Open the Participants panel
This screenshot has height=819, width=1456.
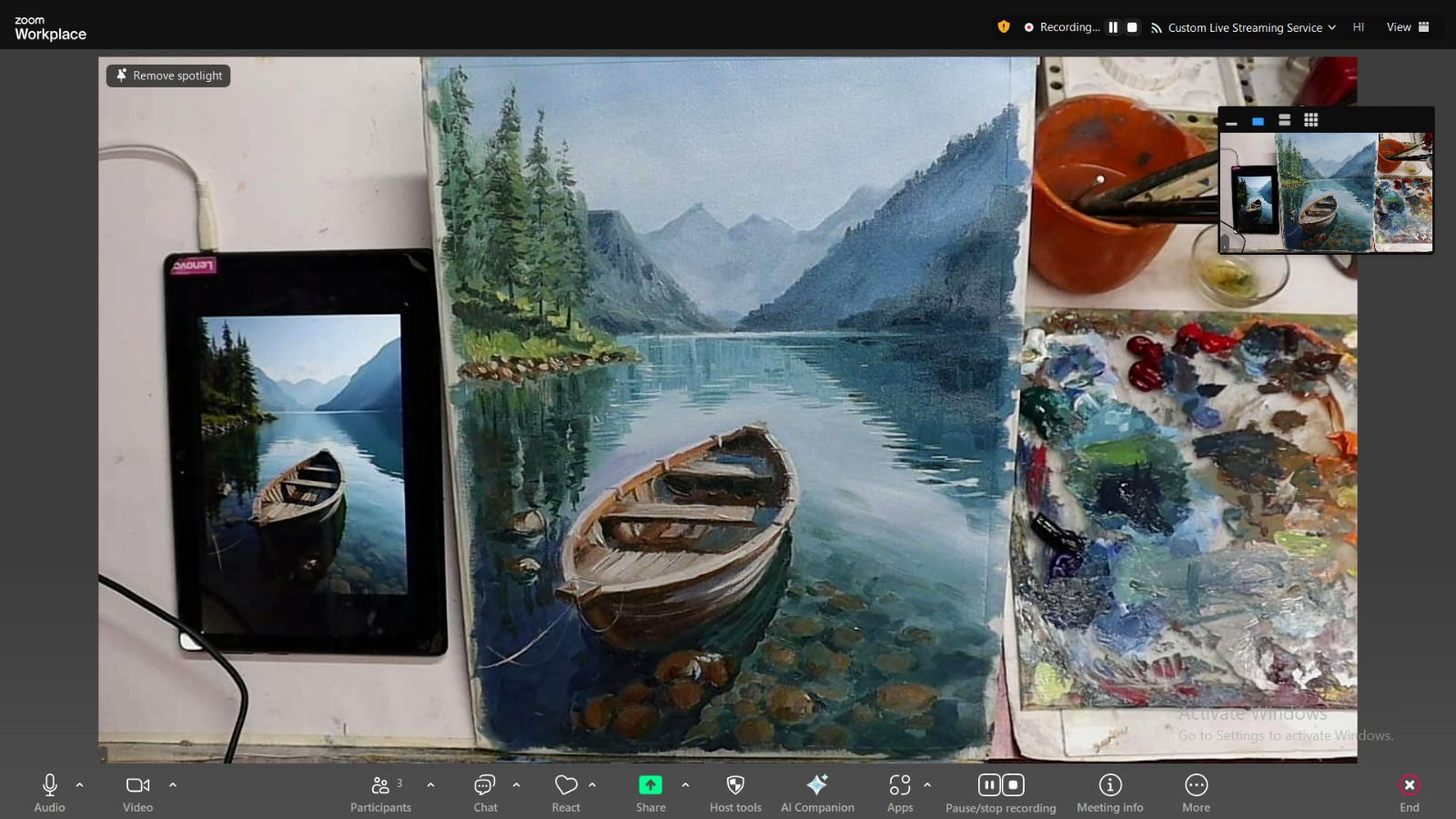click(380, 793)
